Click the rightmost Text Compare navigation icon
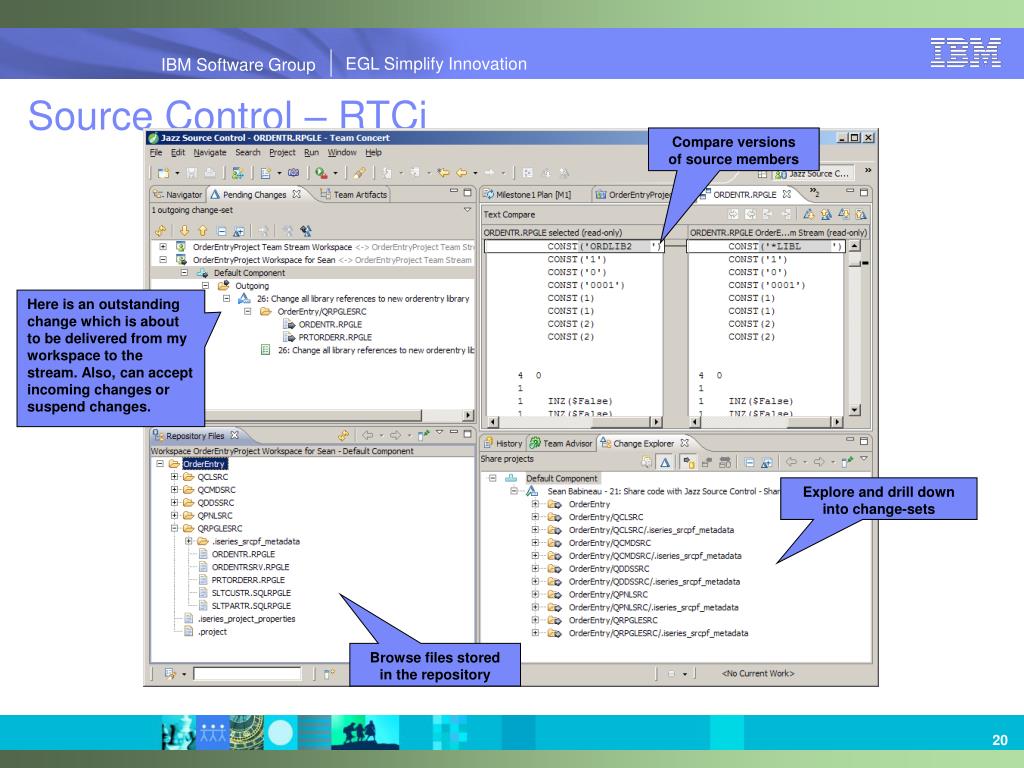The width and height of the screenshot is (1024, 768). (861, 214)
